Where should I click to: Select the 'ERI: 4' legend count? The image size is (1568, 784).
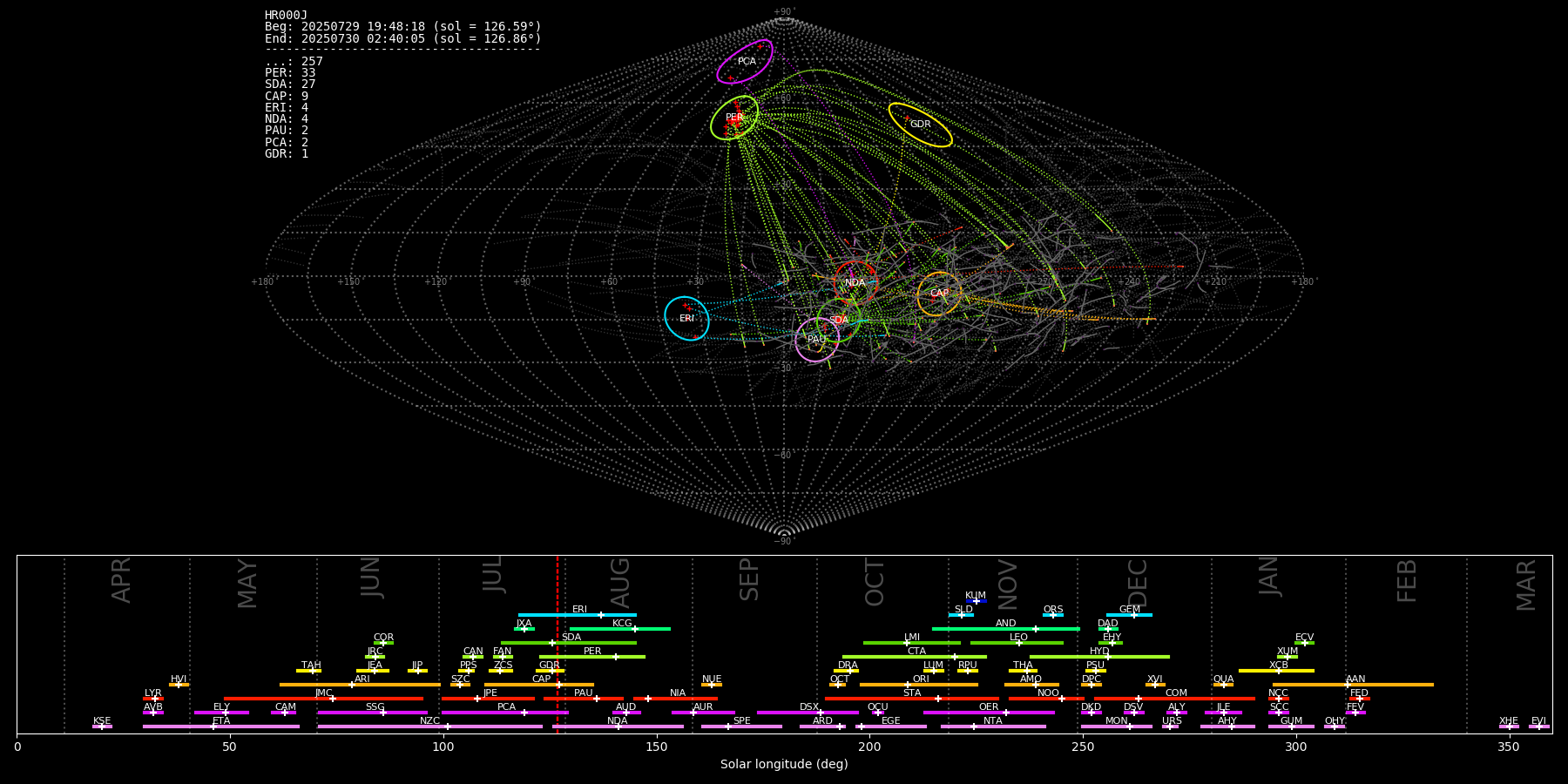pyautogui.click(x=287, y=107)
